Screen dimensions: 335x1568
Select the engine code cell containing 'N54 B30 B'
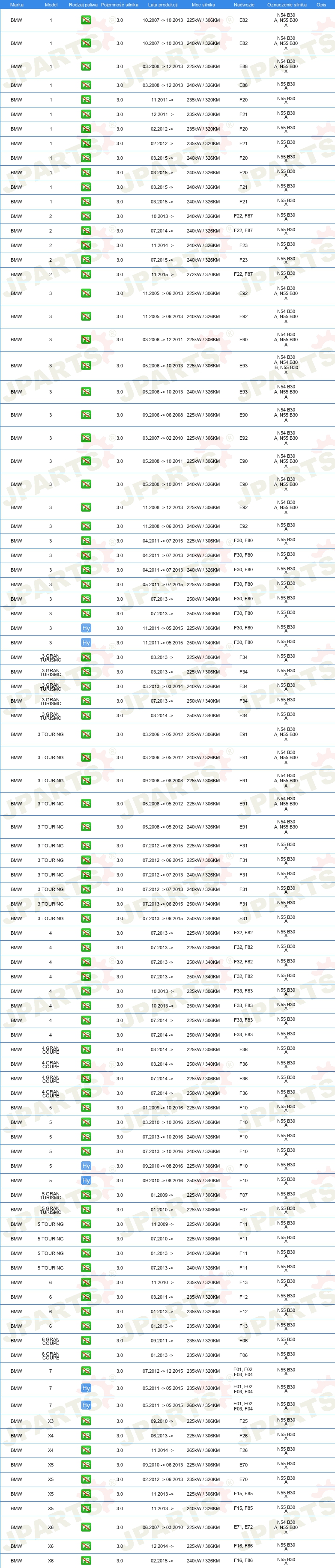pyautogui.click(x=286, y=365)
